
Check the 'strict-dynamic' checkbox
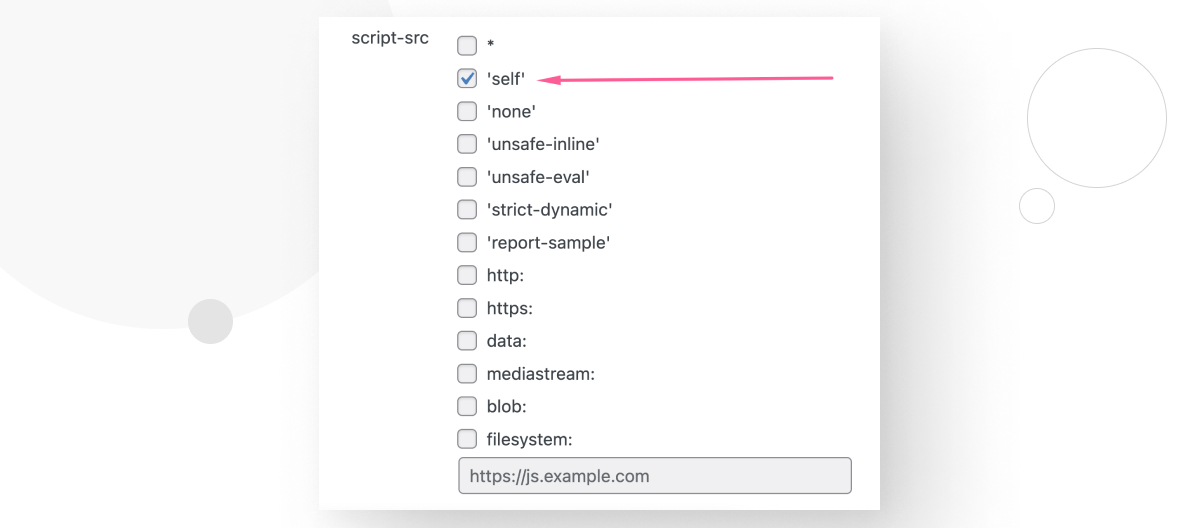pyautogui.click(x=467, y=210)
